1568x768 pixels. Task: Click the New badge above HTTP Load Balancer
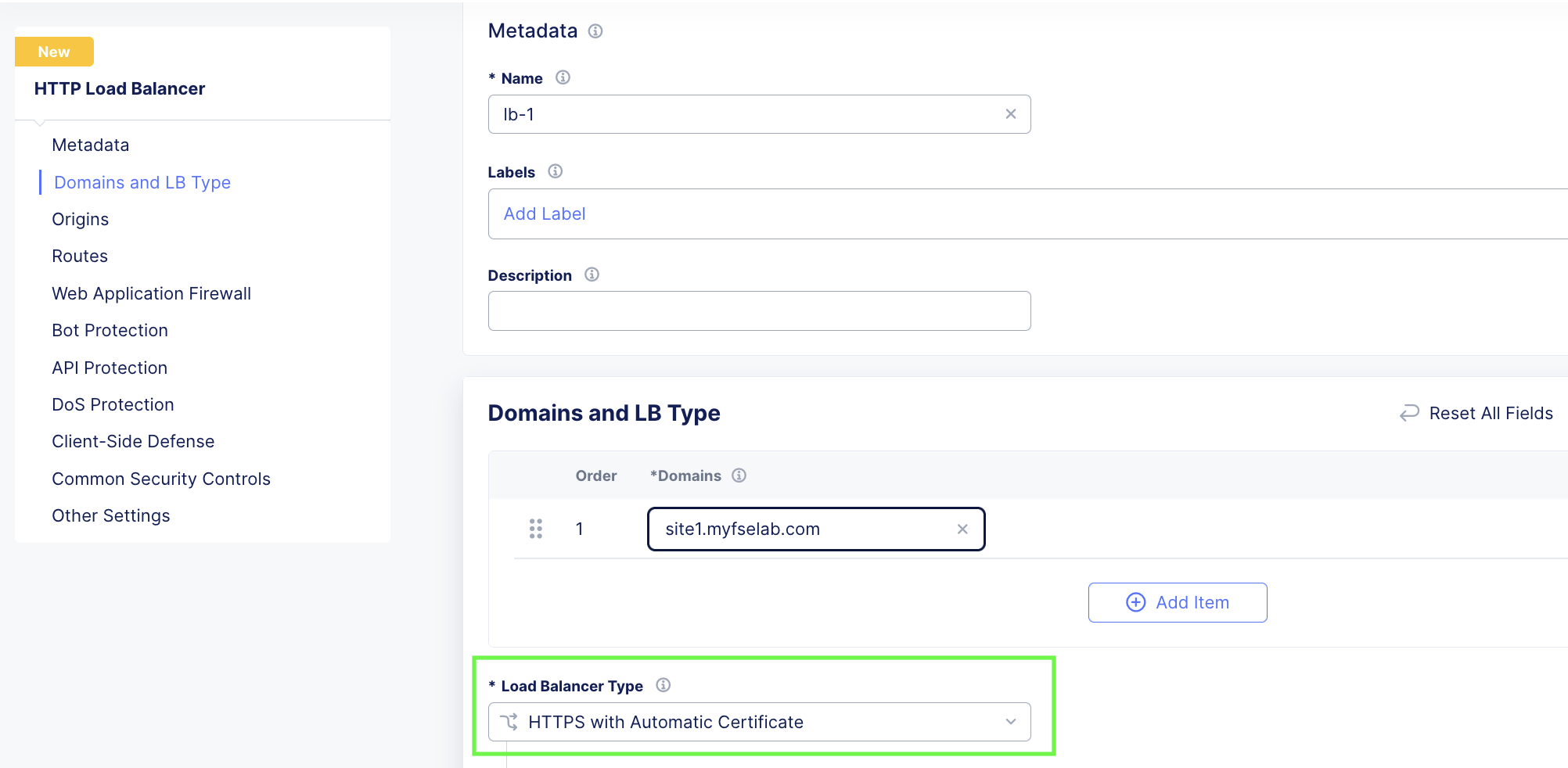[x=54, y=52]
